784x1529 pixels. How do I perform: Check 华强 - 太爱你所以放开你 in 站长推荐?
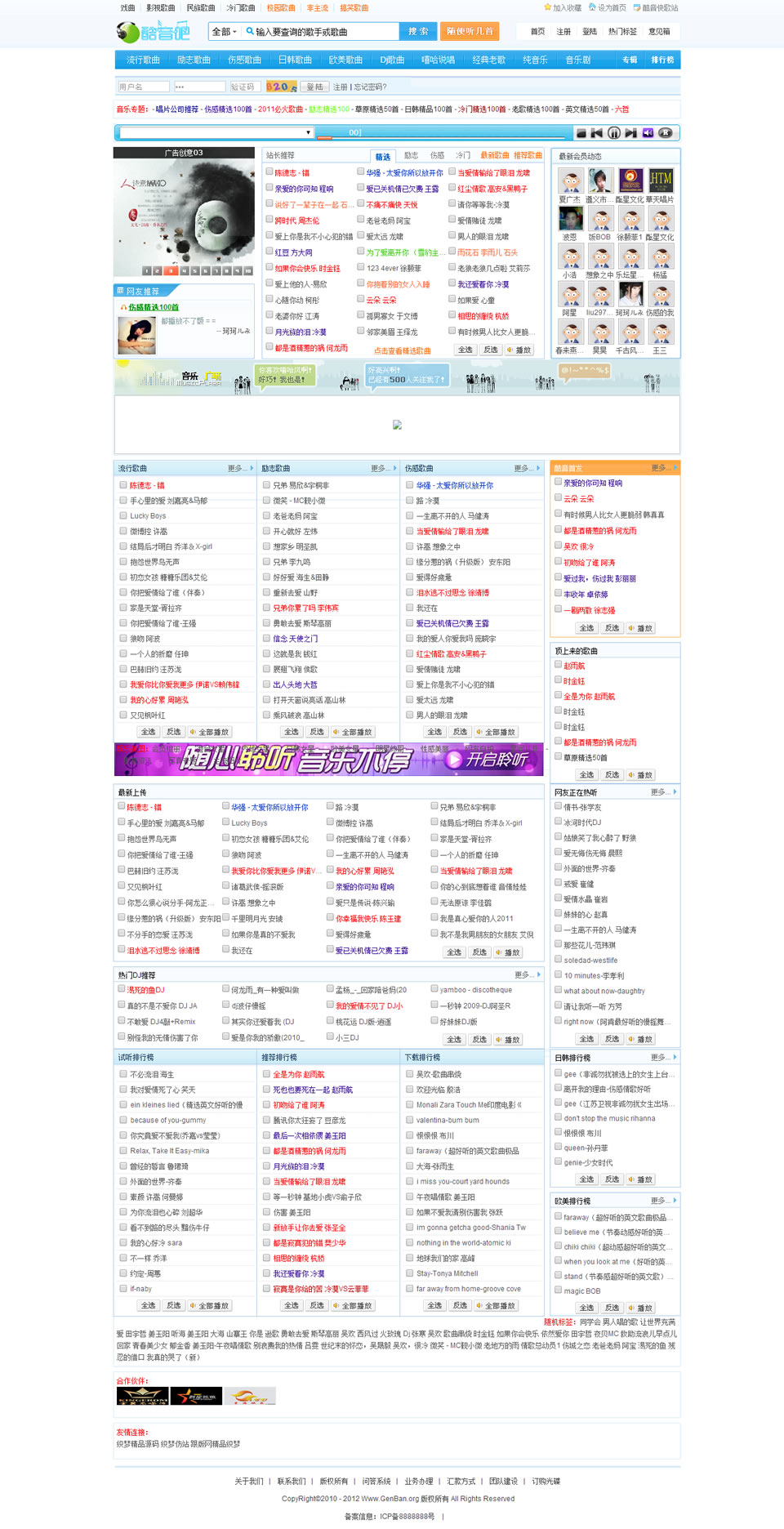361,172
